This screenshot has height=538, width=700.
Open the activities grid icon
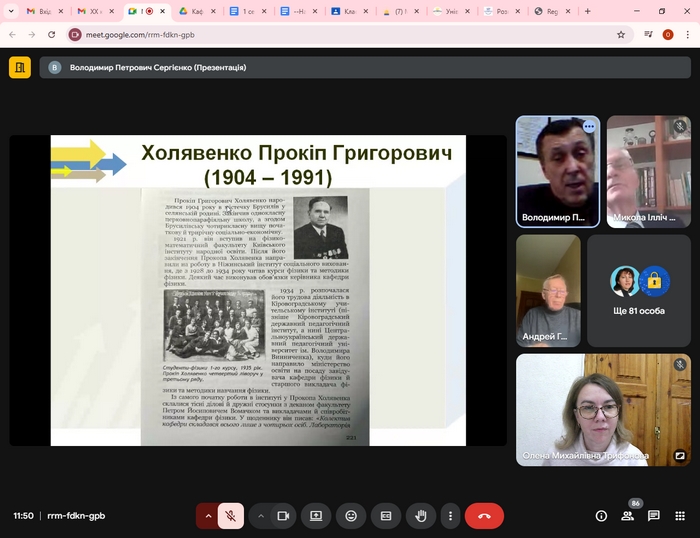tap(679, 516)
